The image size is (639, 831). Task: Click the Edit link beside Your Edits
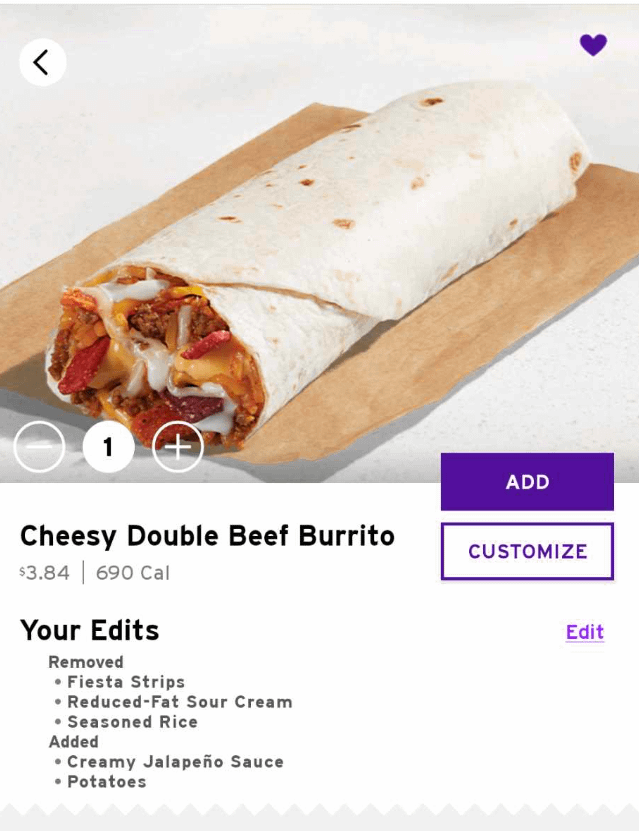[x=584, y=632]
